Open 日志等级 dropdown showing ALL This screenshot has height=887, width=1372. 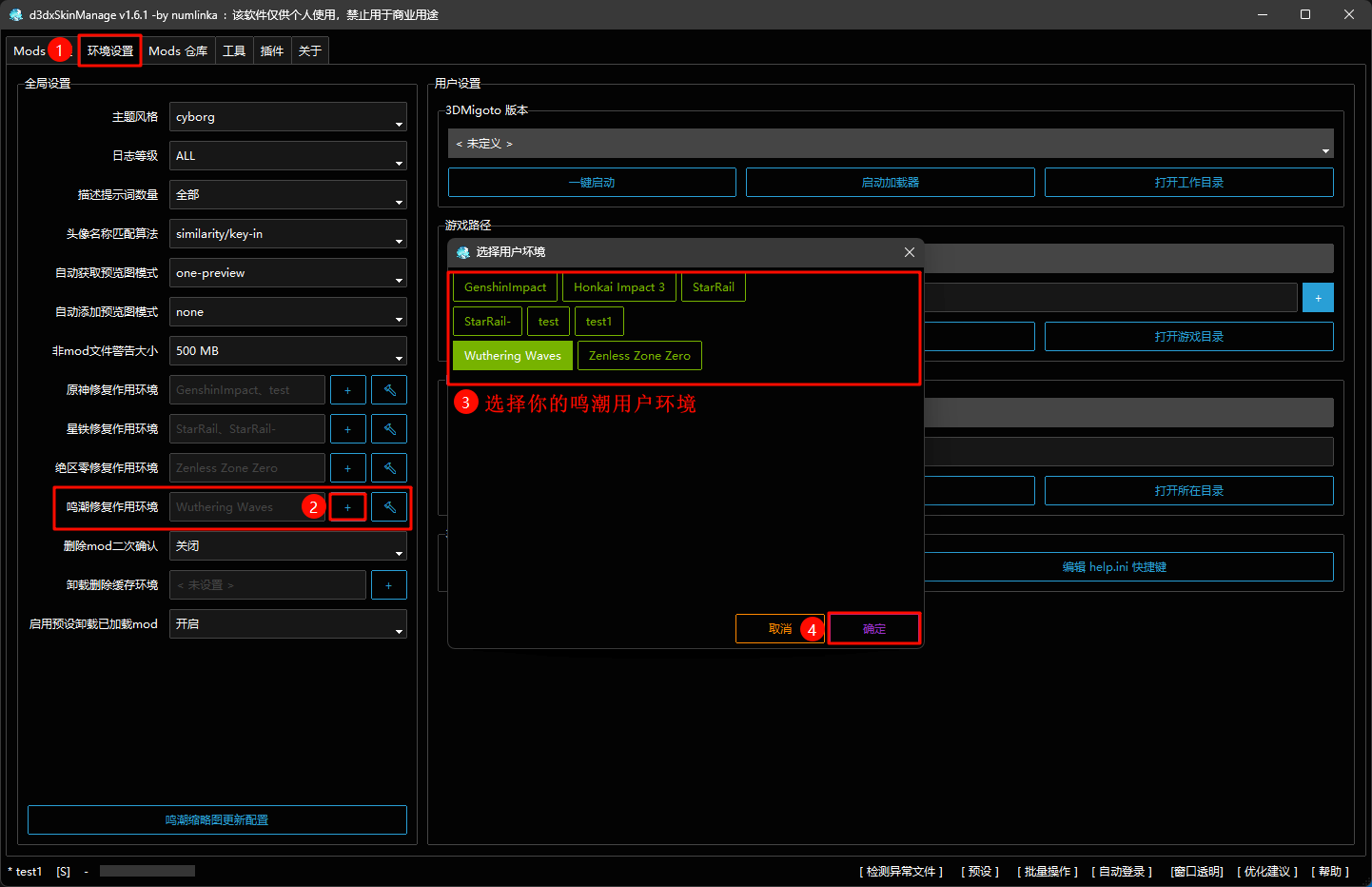[x=288, y=156]
